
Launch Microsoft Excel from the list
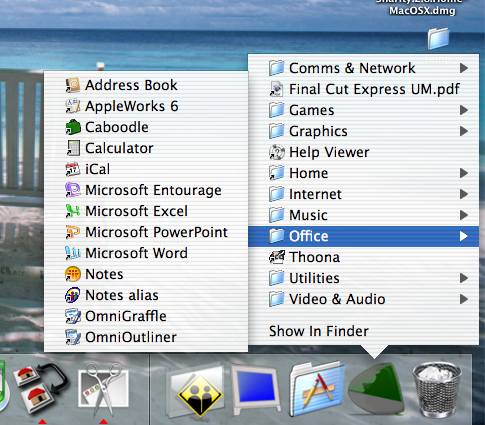coord(146,211)
